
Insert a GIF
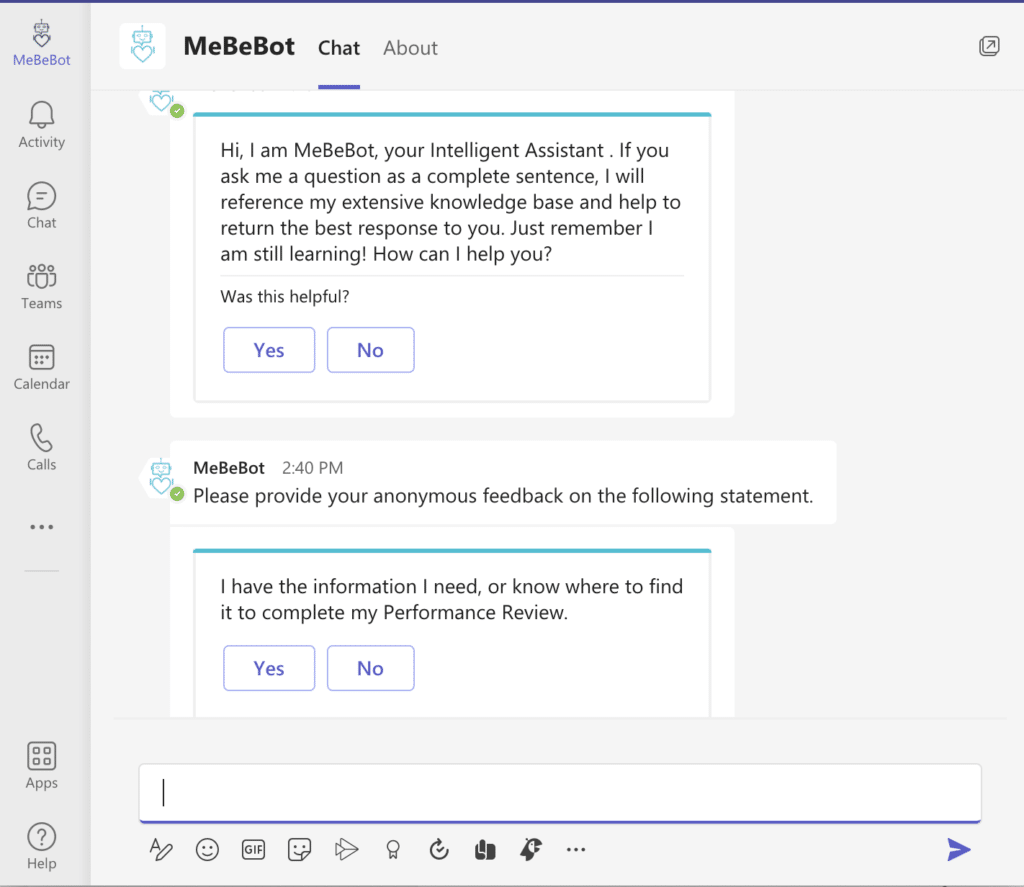253,850
